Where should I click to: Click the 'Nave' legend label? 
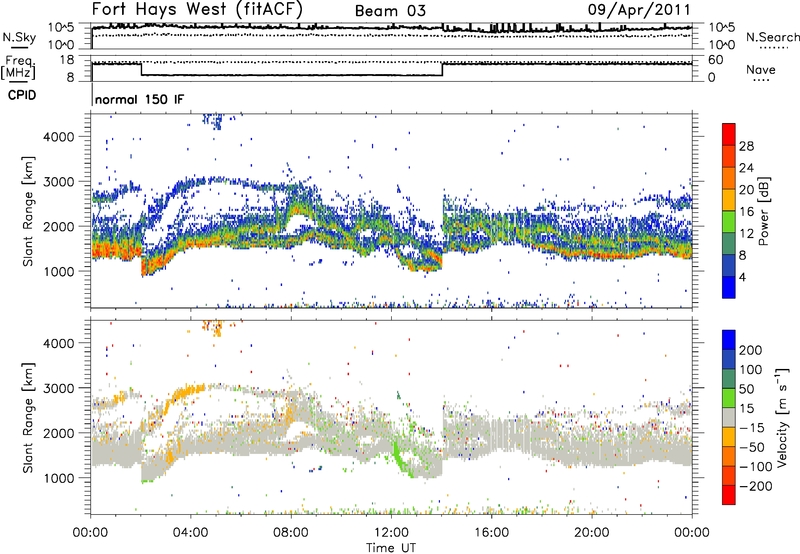coord(760,69)
